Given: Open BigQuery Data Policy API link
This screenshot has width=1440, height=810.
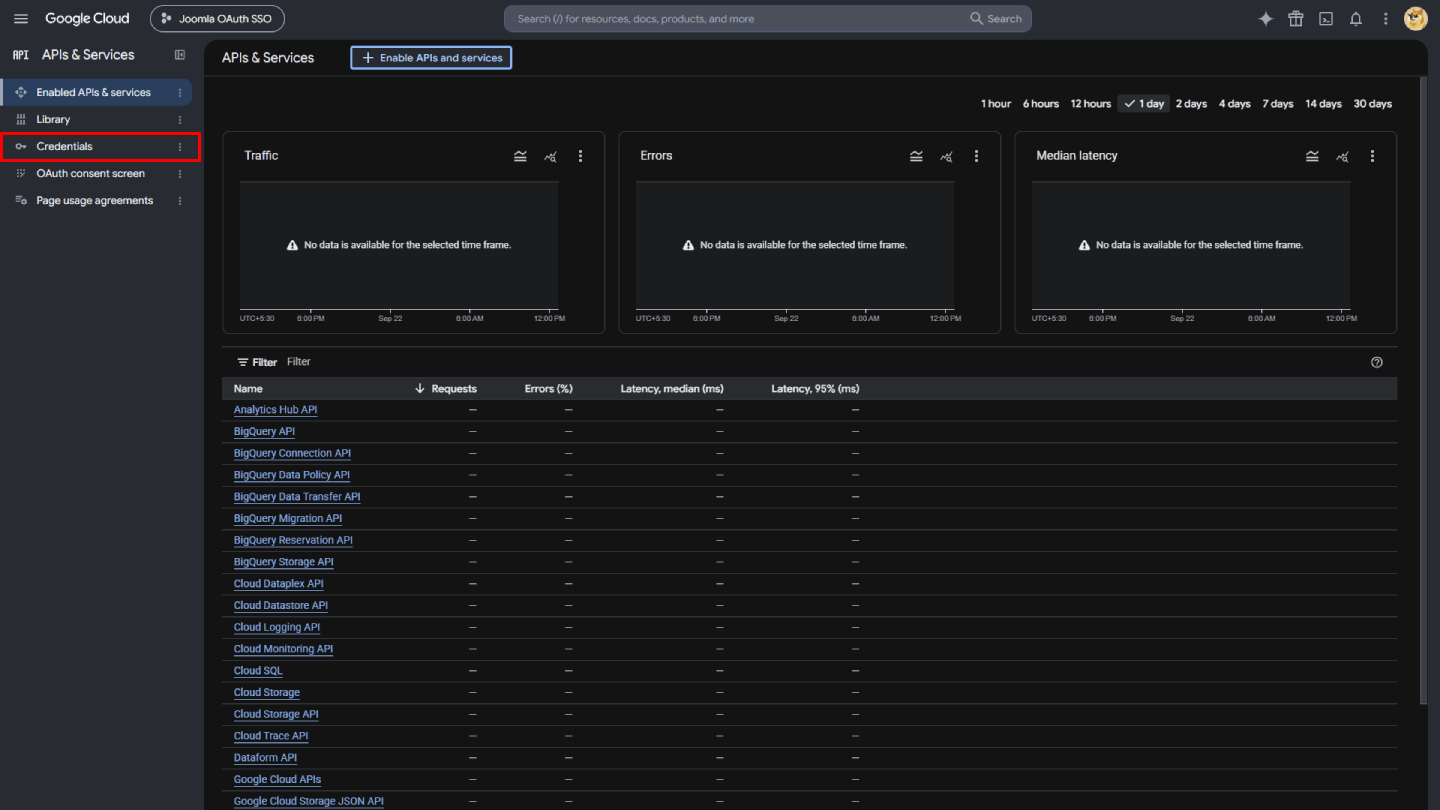Looking at the screenshot, I should tap(292, 475).
